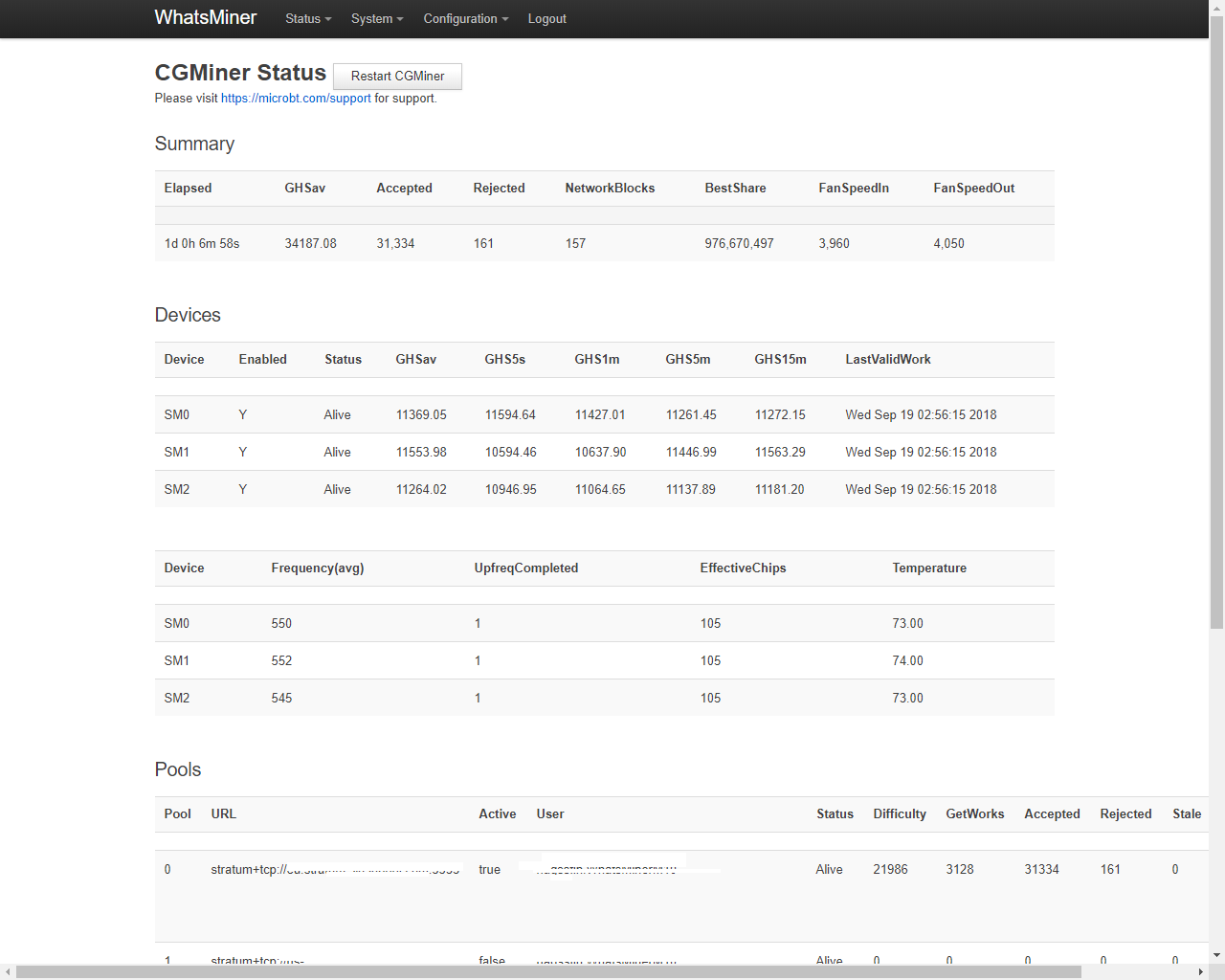Click the EffectiveChips column header
The image size is (1225, 980).
pos(743,568)
